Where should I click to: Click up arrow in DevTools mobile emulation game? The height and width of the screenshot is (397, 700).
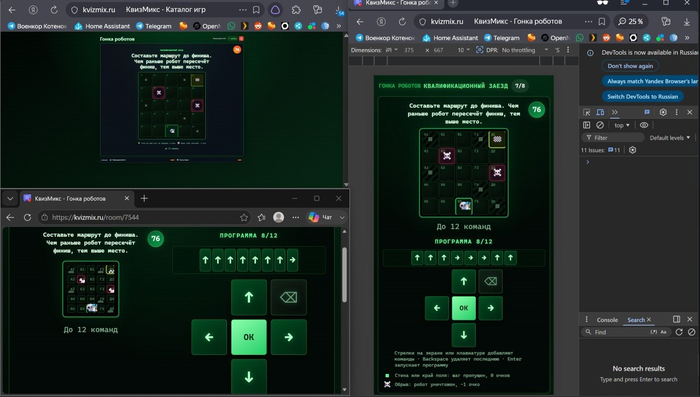tap(463, 281)
